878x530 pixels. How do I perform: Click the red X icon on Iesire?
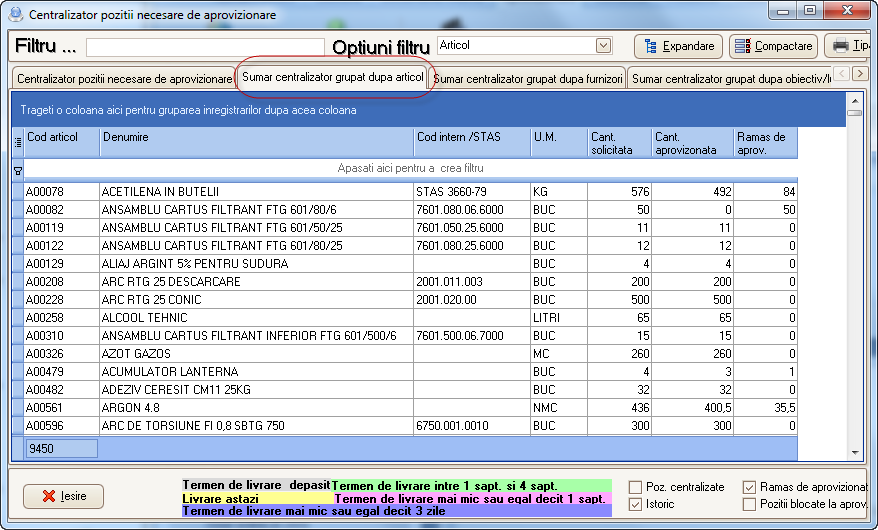pos(49,496)
